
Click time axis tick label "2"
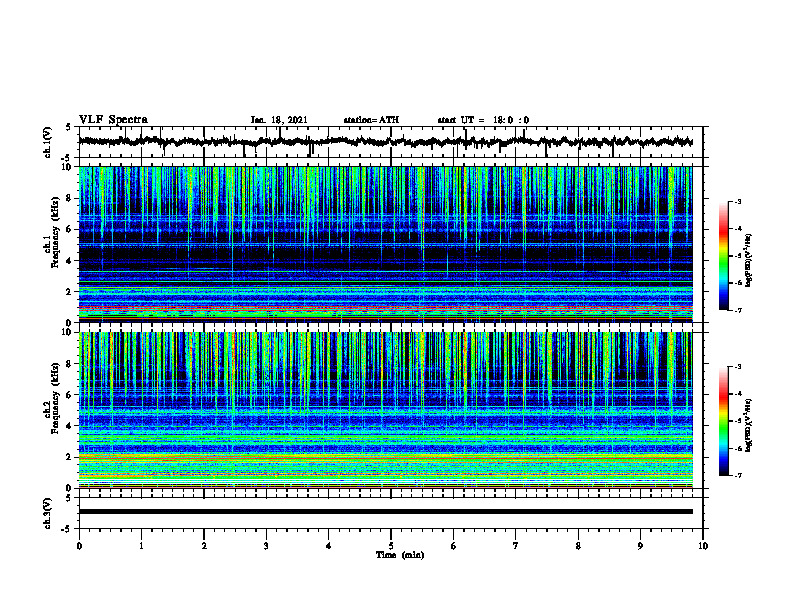click(204, 546)
